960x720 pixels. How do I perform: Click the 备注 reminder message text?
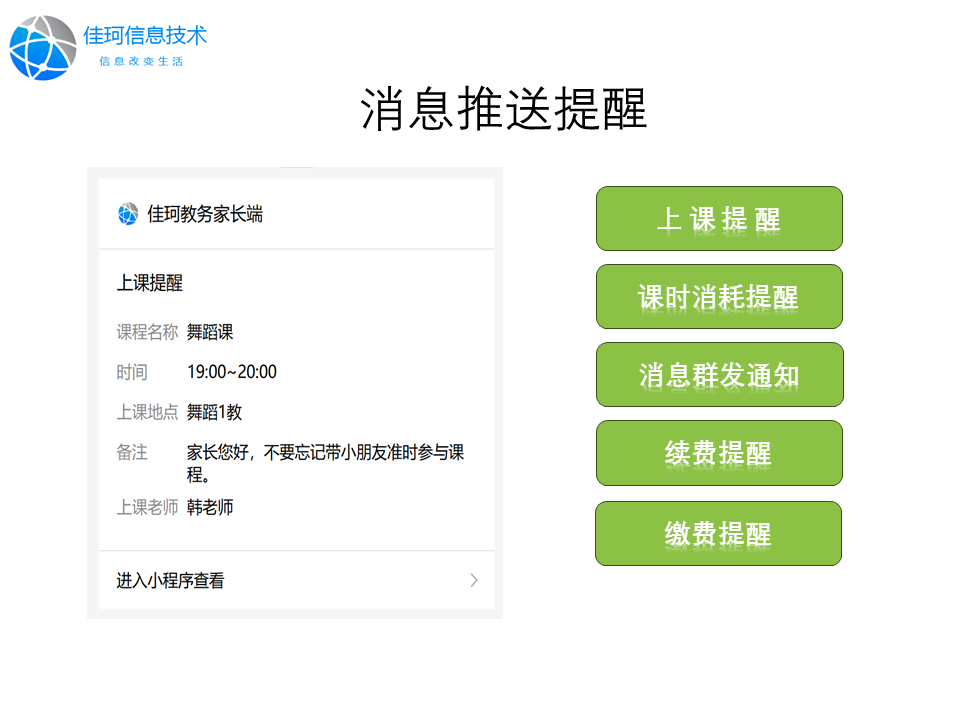point(325,461)
